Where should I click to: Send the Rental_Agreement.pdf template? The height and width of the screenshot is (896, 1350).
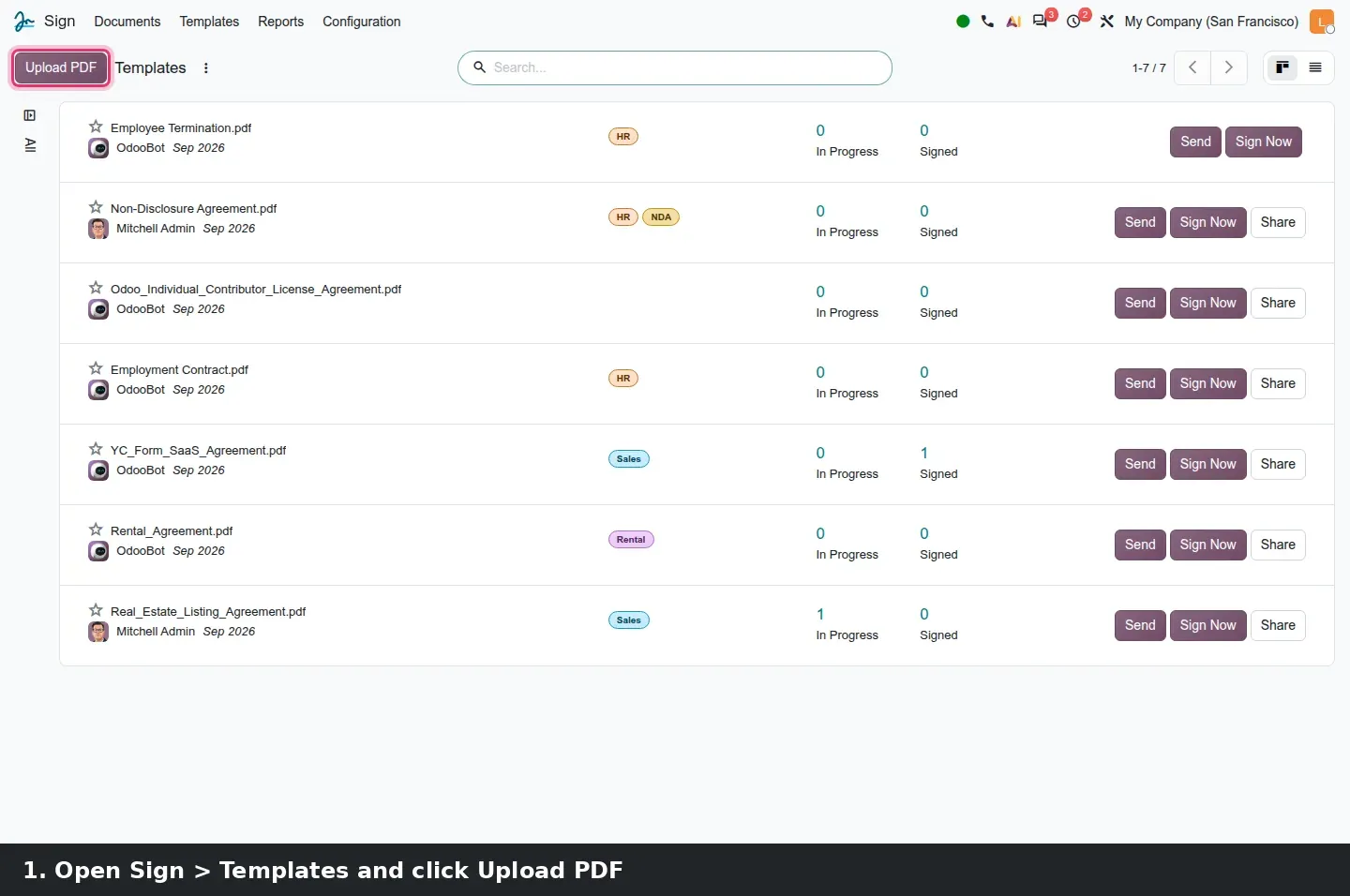point(1140,545)
